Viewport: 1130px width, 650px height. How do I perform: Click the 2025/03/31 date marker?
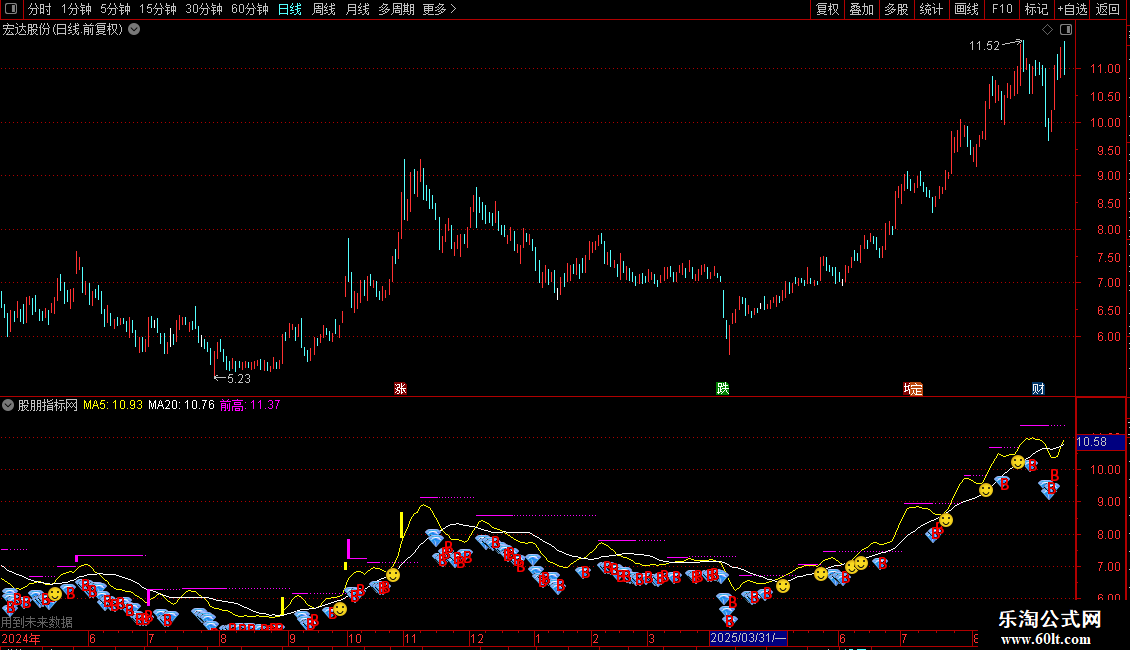pyautogui.click(x=748, y=638)
